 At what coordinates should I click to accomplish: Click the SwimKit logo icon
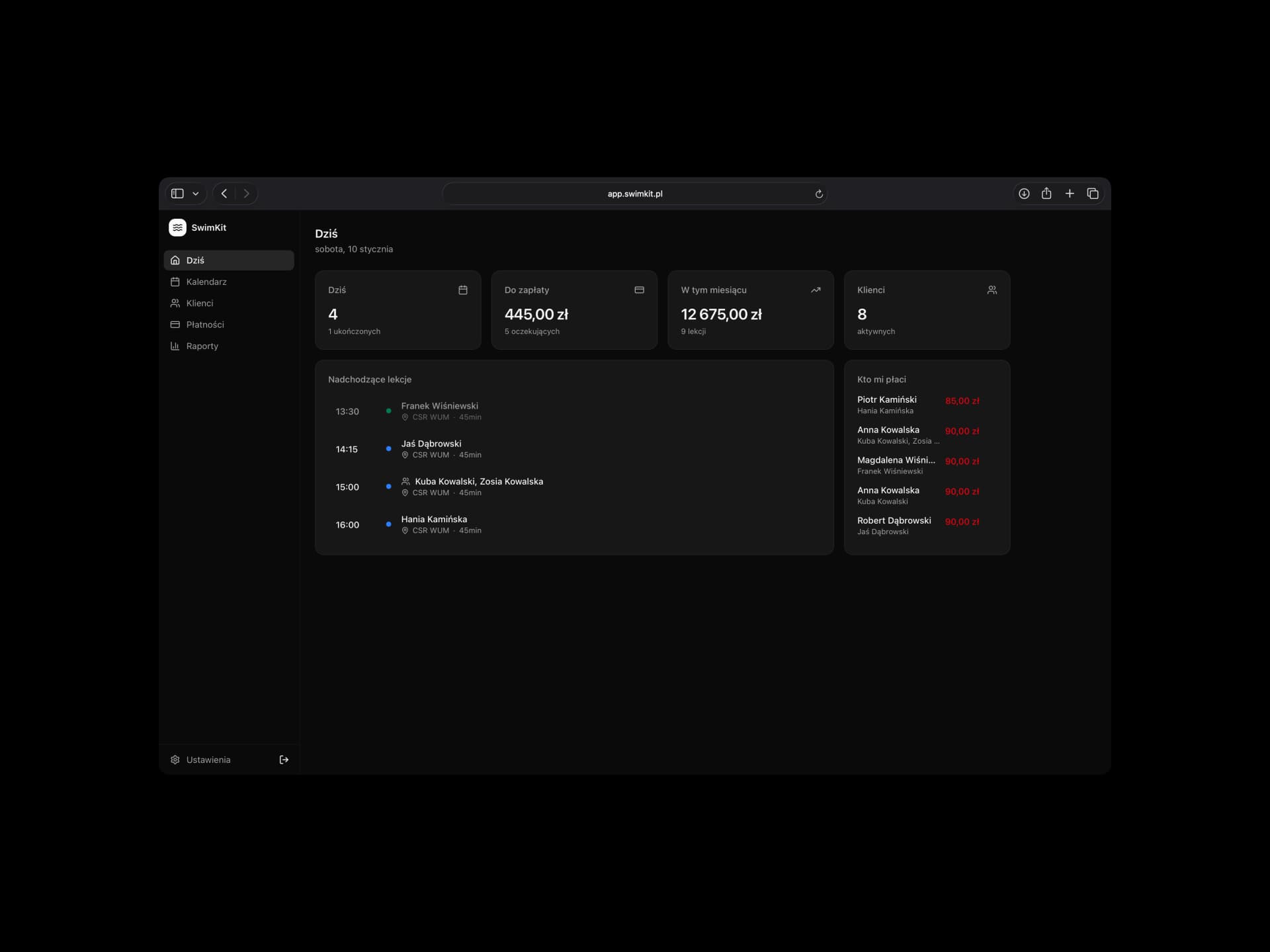pos(177,227)
